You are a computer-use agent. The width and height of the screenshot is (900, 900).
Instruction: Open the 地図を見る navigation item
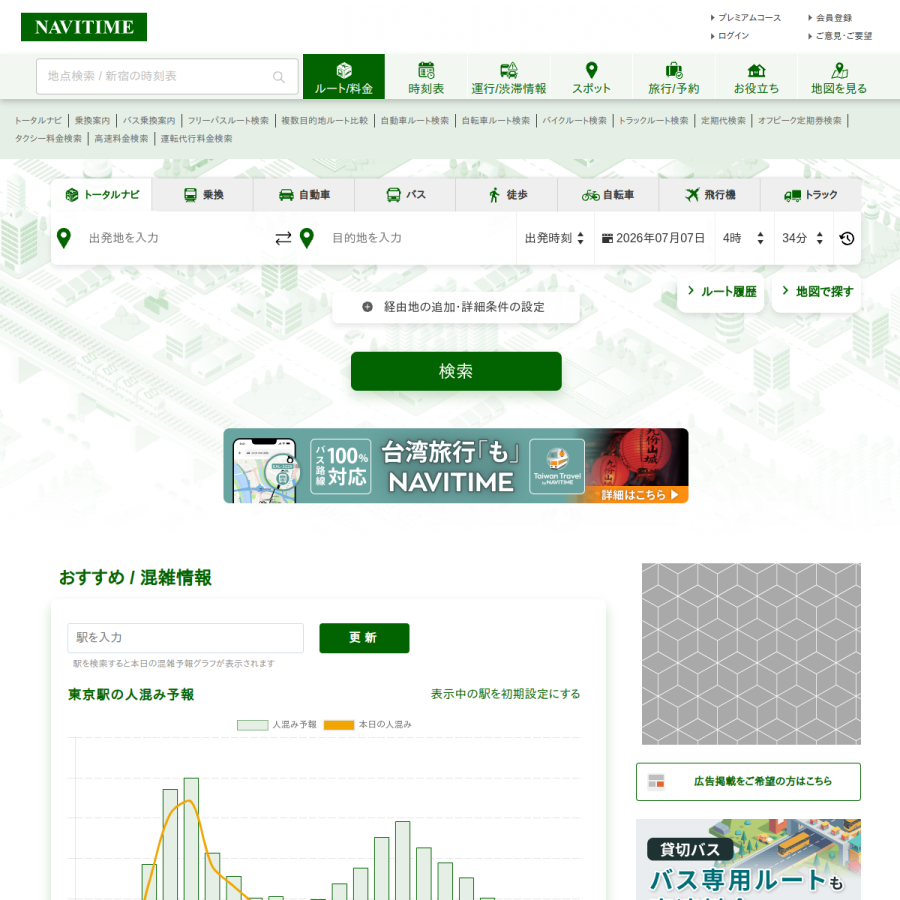(839, 76)
